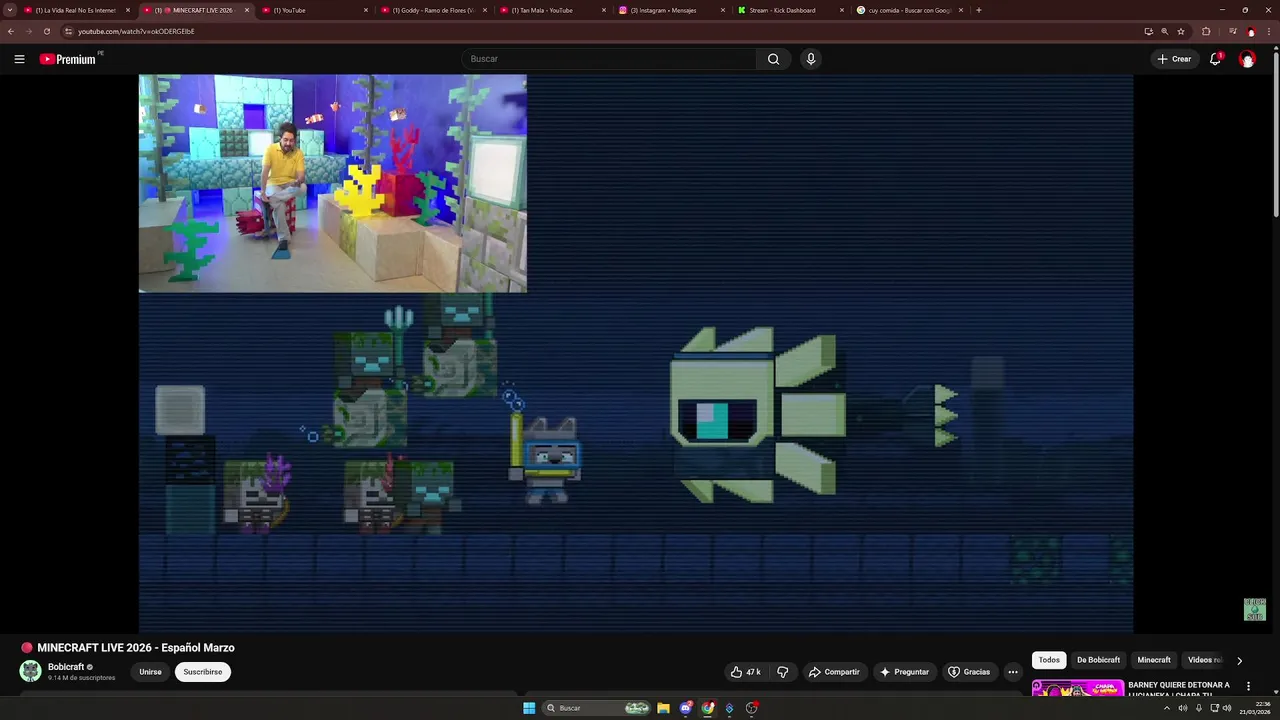Share the video via Compartir
The width and height of the screenshot is (1280, 720).
(x=834, y=672)
